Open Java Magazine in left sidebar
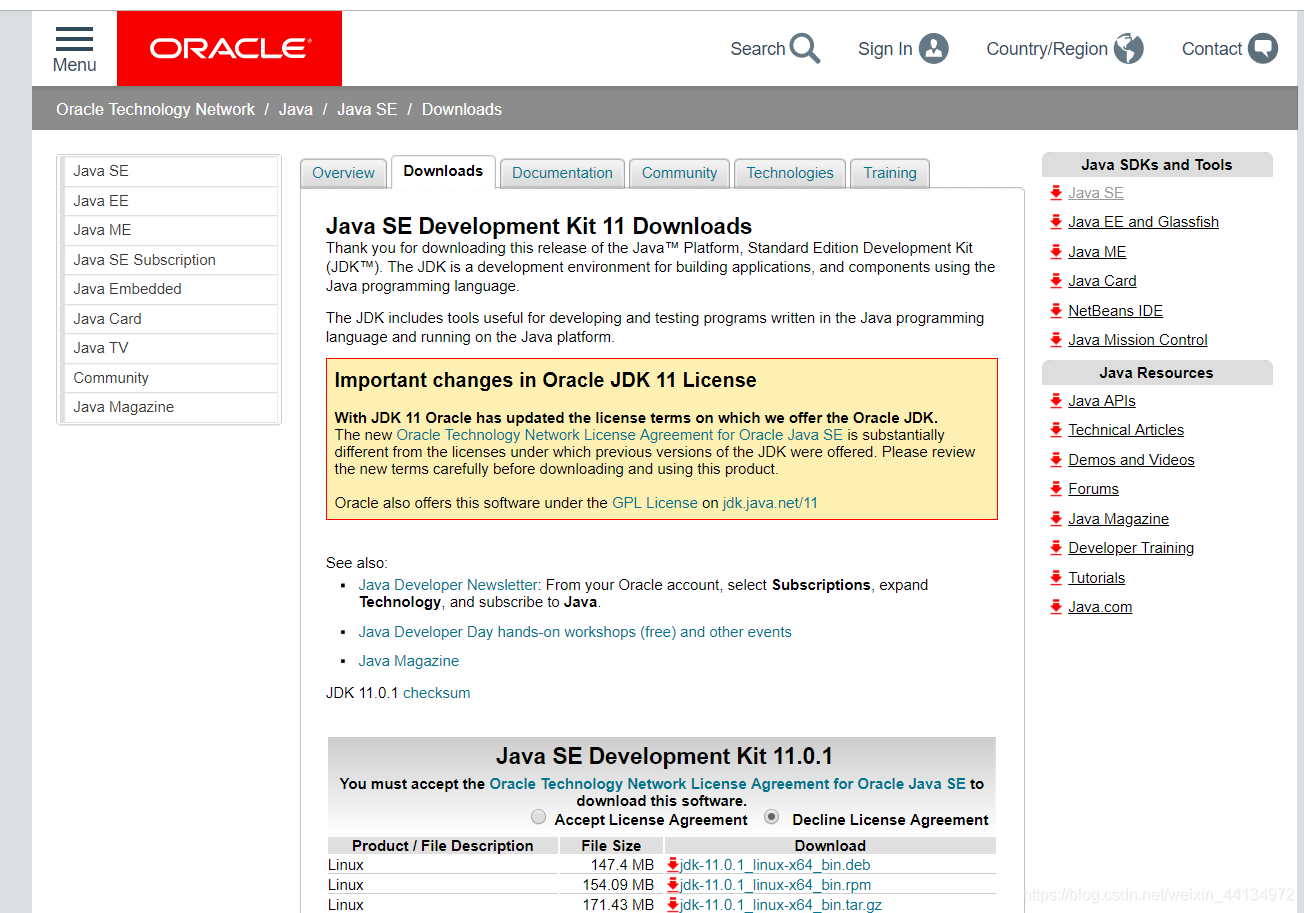 169,407
